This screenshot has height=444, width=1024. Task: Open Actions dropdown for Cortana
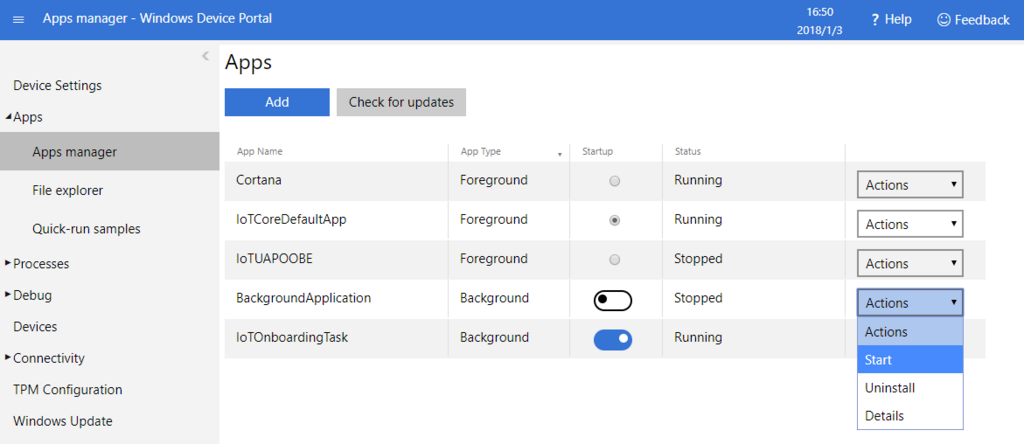point(910,185)
